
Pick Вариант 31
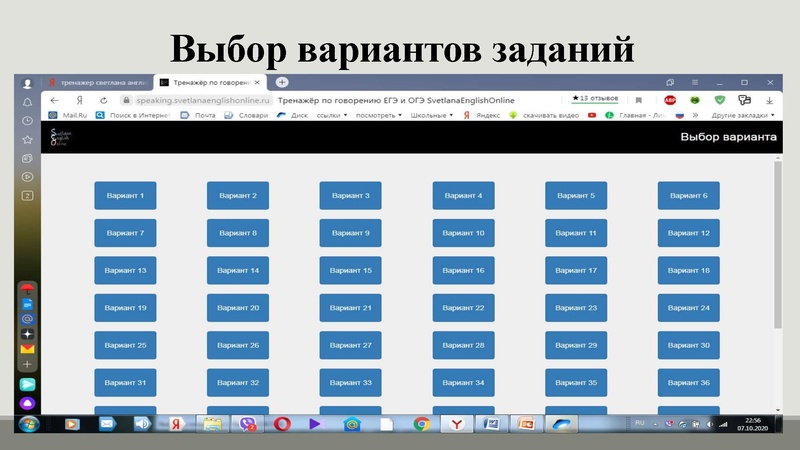click(x=125, y=383)
